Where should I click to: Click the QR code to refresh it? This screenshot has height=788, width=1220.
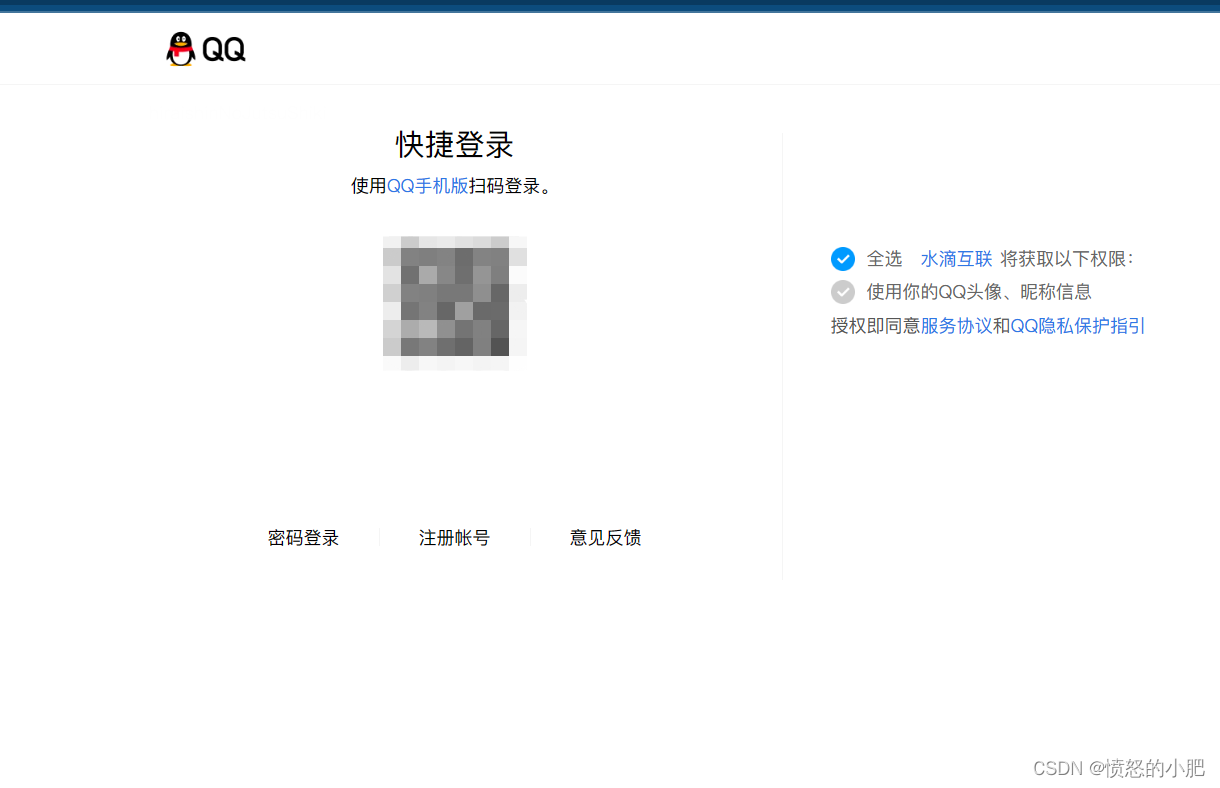pos(454,303)
